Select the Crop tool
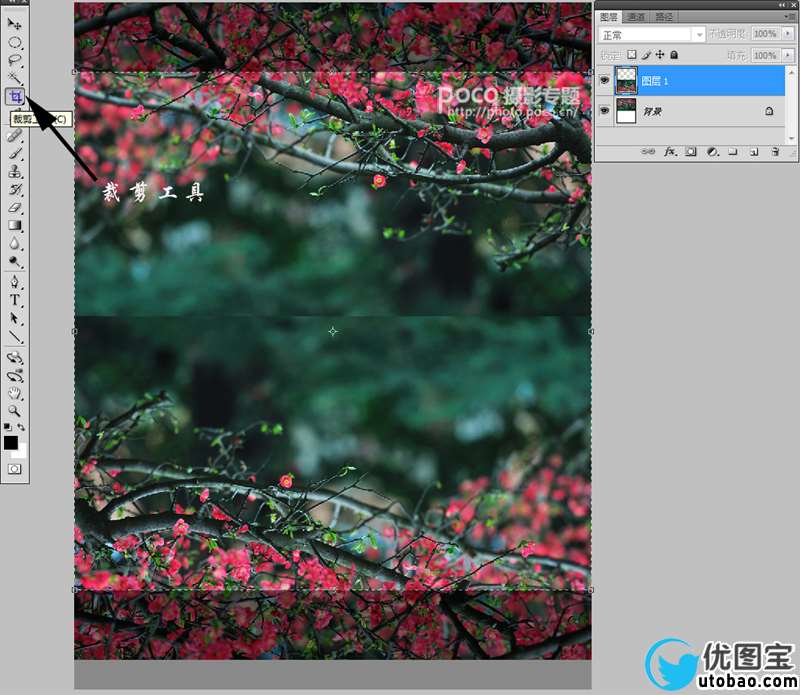This screenshot has height=695, width=800. (x=15, y=96)
